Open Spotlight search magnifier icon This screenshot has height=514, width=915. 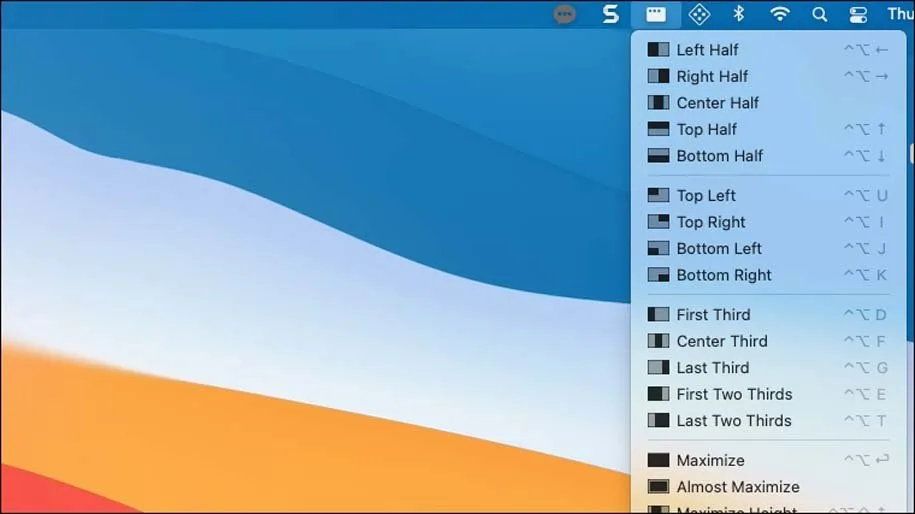pyautogui.click(x=819, y=14)
